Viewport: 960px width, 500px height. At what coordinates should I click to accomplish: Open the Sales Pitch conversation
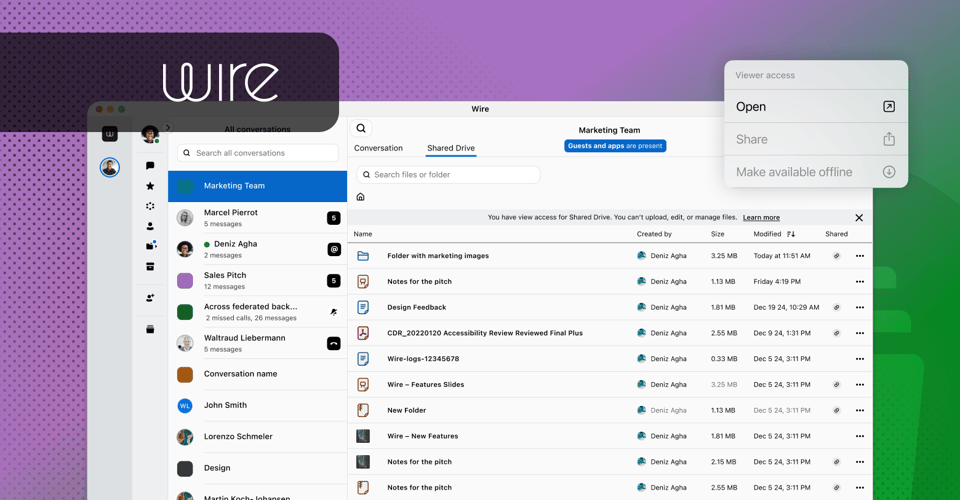coord(258,280)
